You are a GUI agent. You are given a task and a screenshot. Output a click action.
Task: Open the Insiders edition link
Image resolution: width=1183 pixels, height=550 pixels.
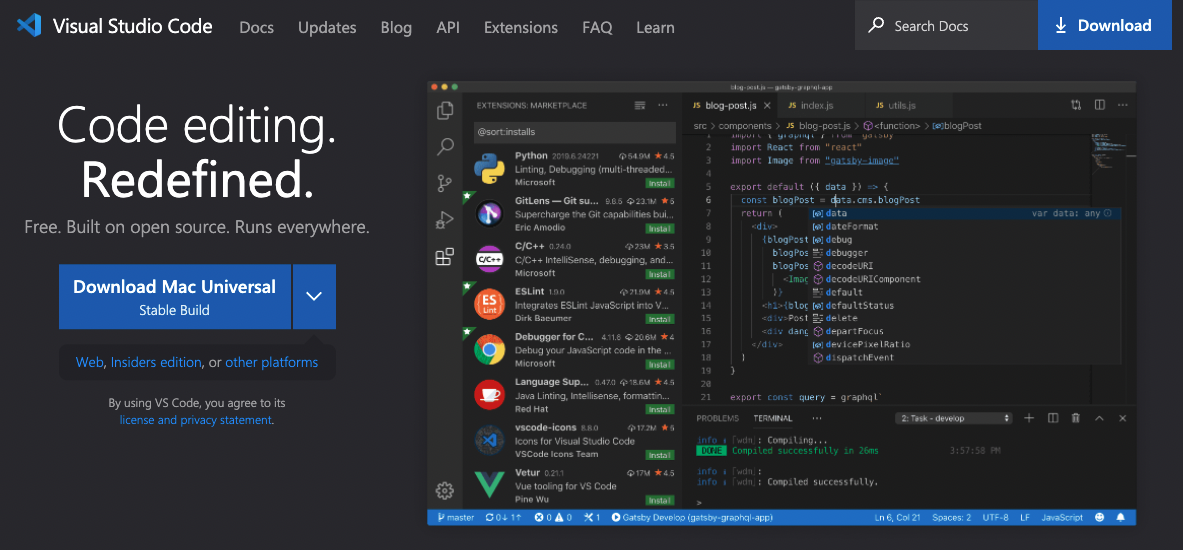156,362
